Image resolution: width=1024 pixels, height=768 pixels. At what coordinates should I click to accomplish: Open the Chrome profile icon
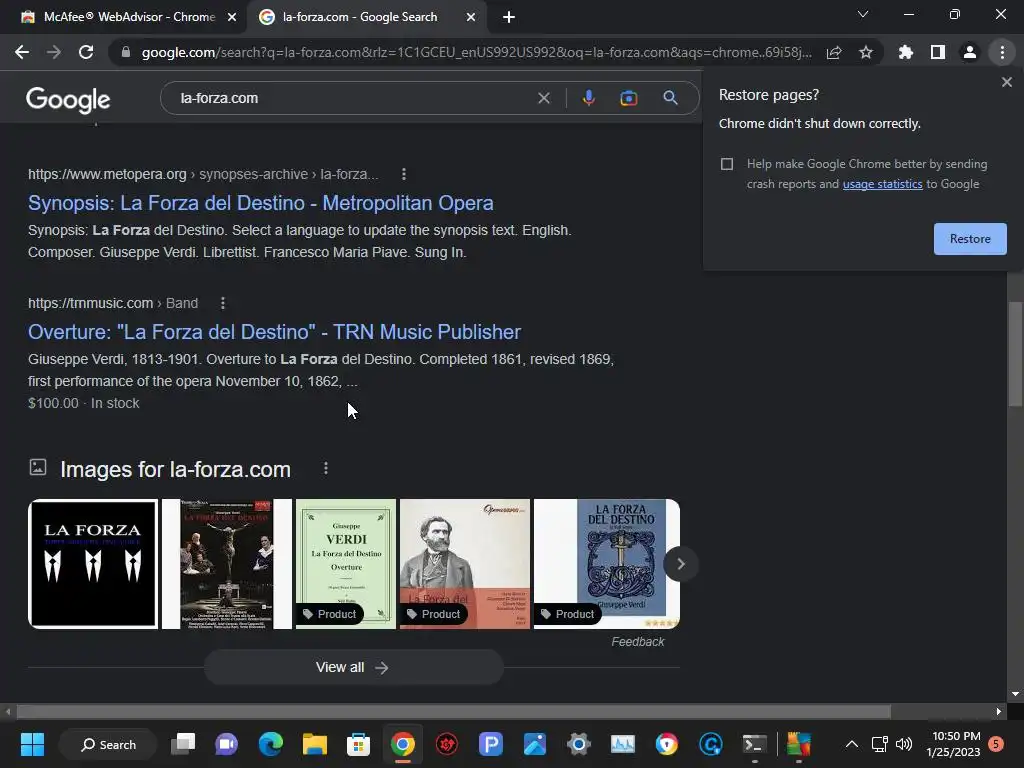coord(970,52)
